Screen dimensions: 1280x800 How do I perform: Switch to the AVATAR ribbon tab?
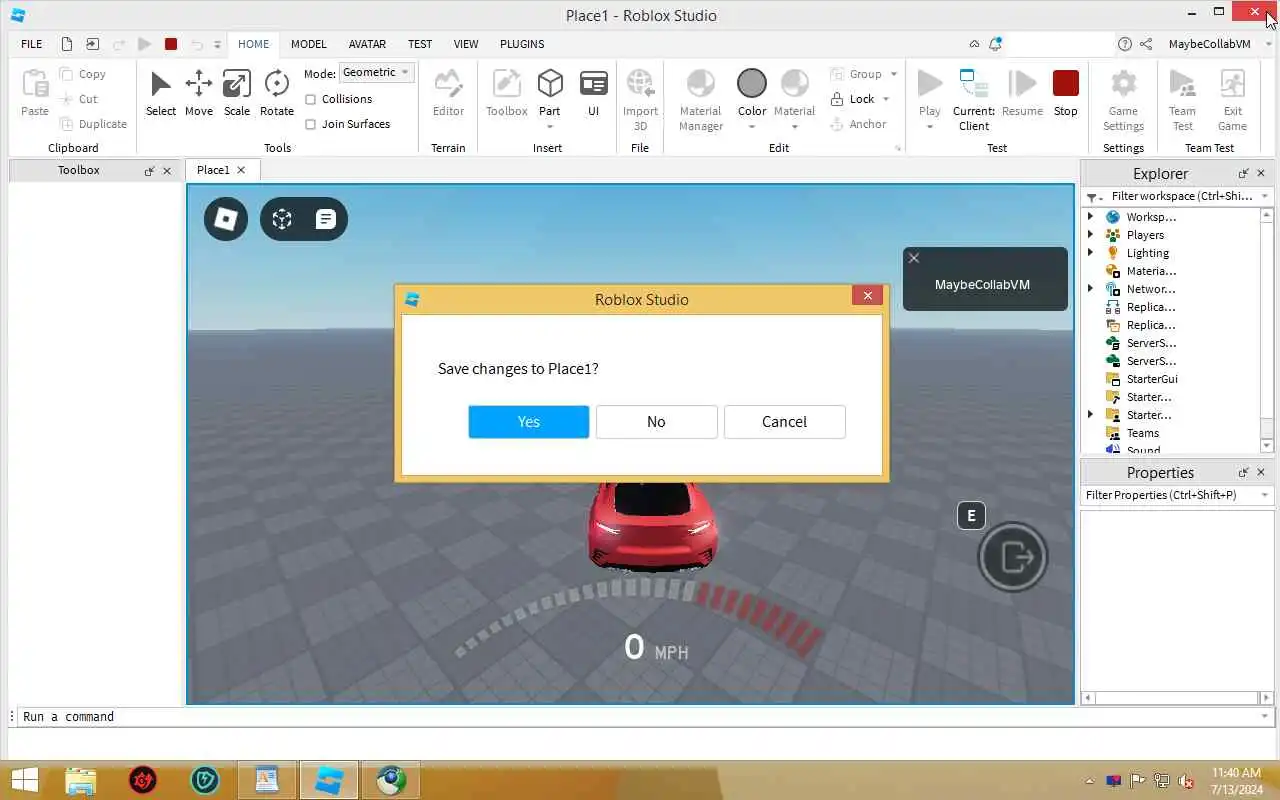367,44
